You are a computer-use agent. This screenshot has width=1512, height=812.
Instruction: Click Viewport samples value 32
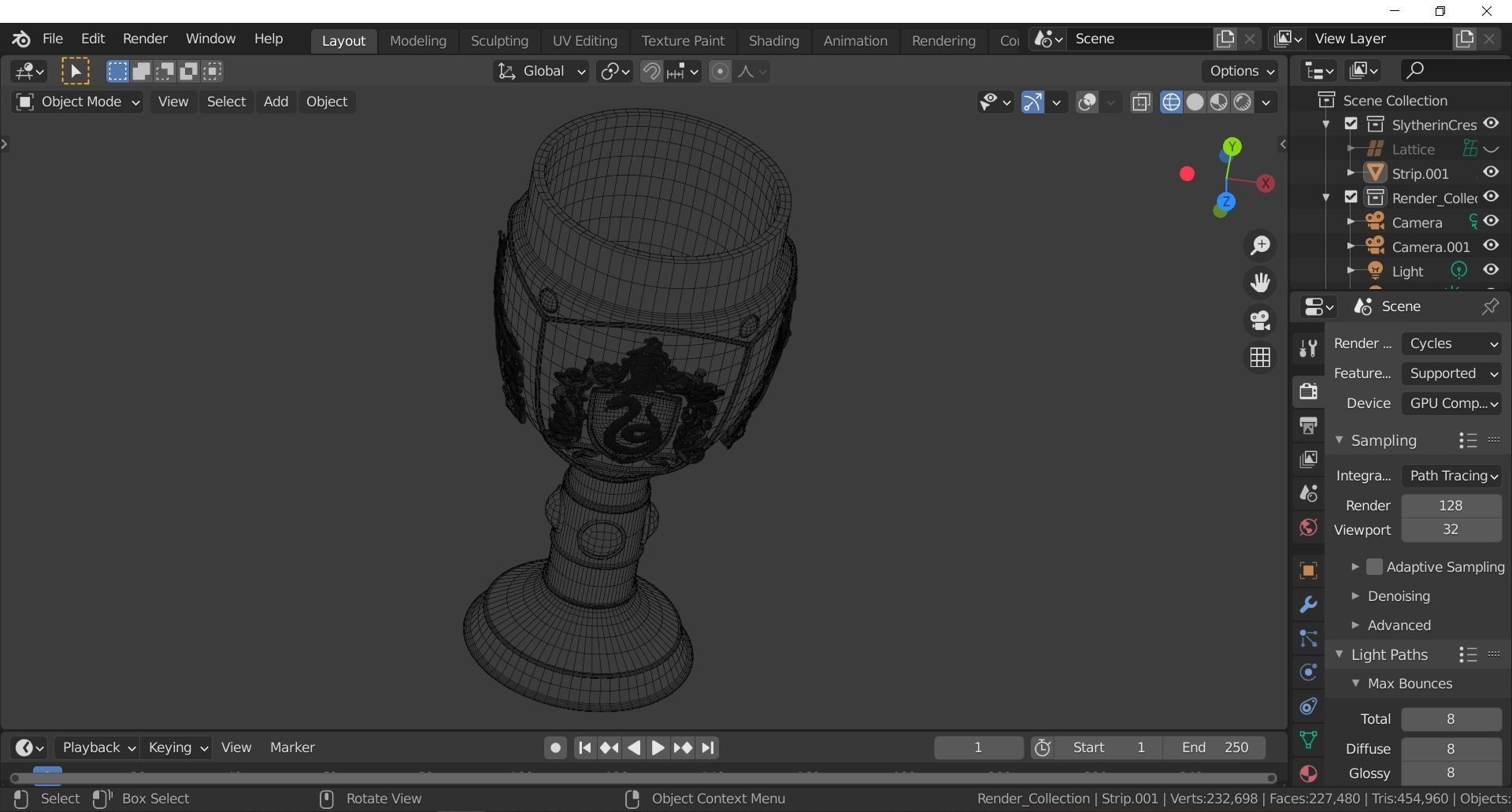click(x=1451, y=530)
